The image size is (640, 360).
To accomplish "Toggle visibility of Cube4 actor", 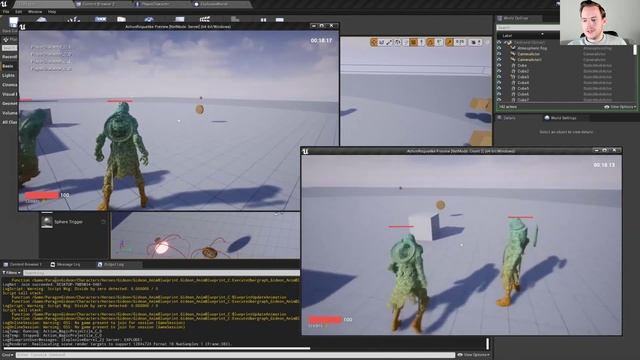I will coord(499,82).
